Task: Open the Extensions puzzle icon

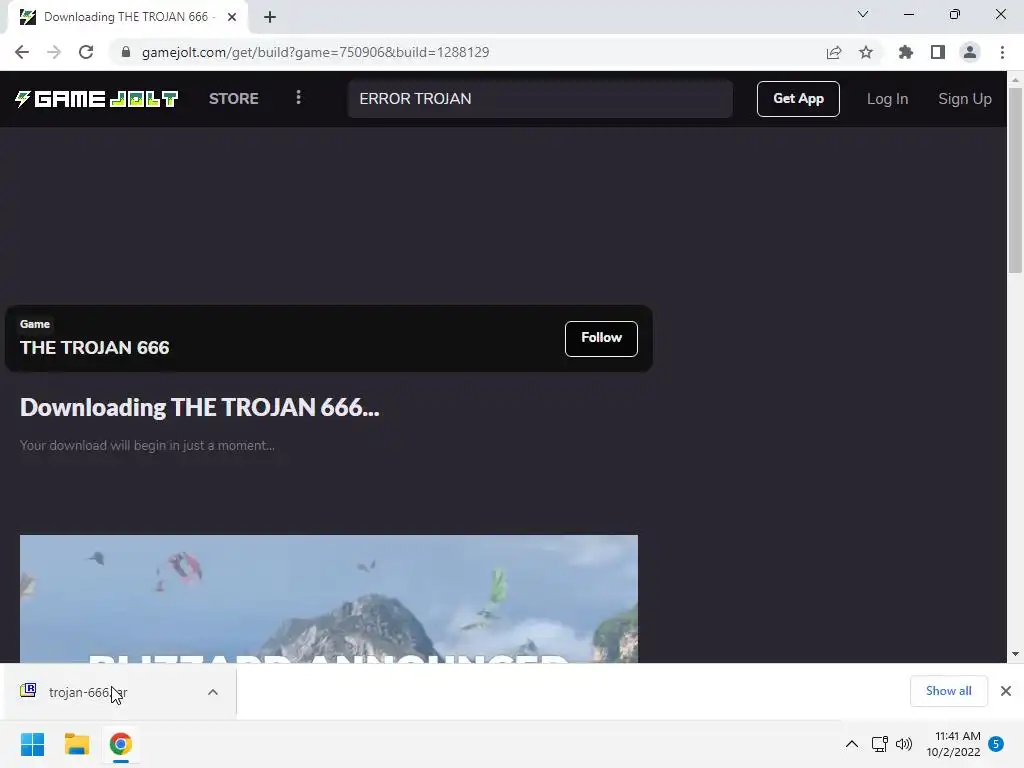Action: pyautogui.click(x=906, y=52)
